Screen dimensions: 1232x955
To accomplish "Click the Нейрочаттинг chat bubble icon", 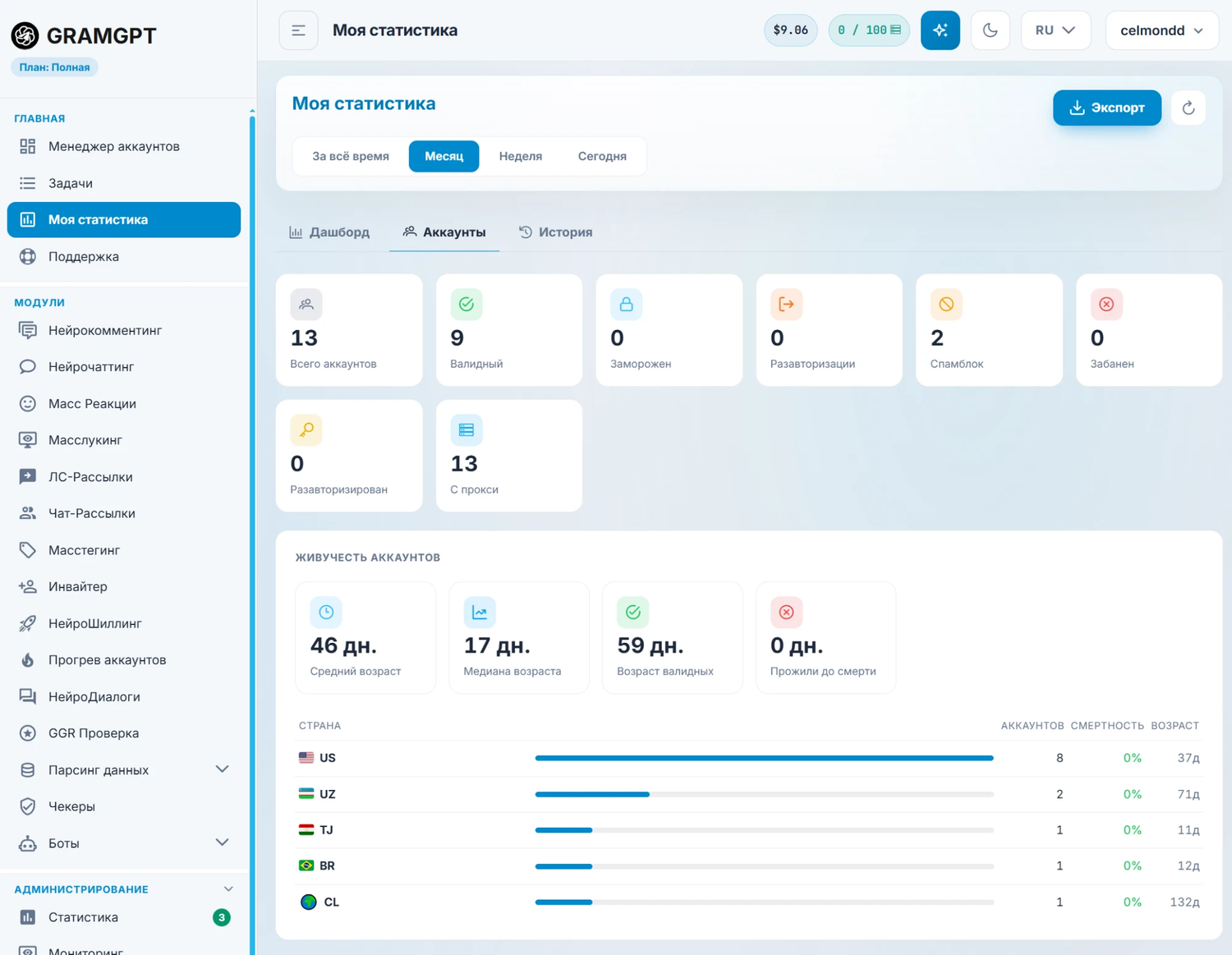I will tap(28, 366).
